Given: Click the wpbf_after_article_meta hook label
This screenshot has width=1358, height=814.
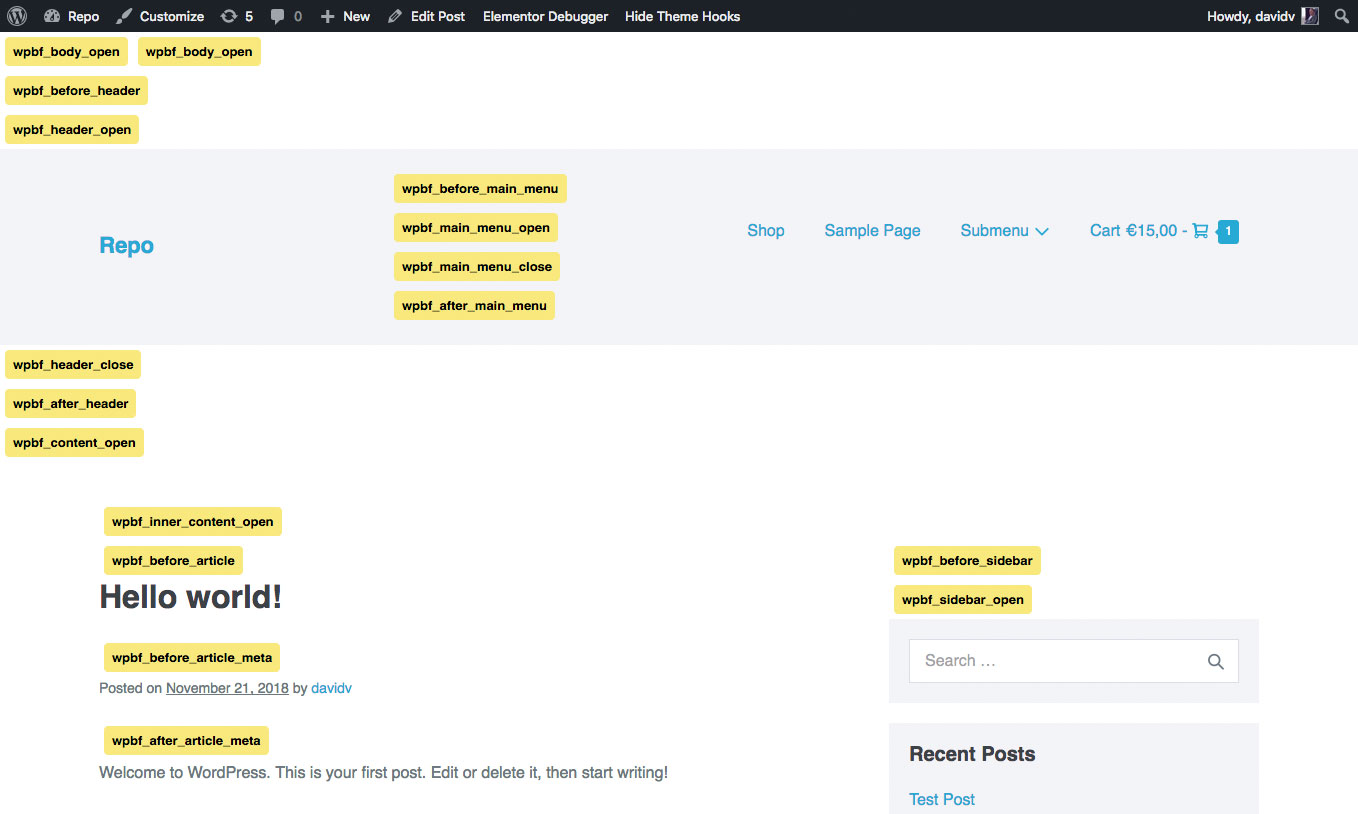Looking at the screenshot, I should coord(186,740).
